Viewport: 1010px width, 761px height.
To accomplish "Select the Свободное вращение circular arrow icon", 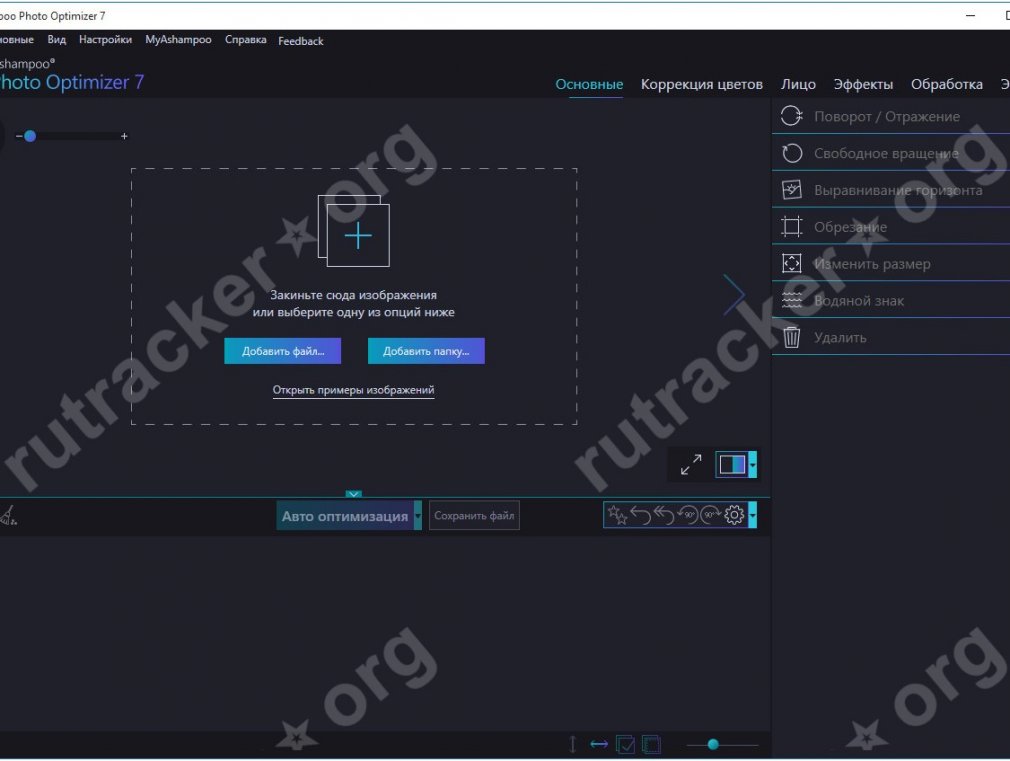I will pos(792,153).
